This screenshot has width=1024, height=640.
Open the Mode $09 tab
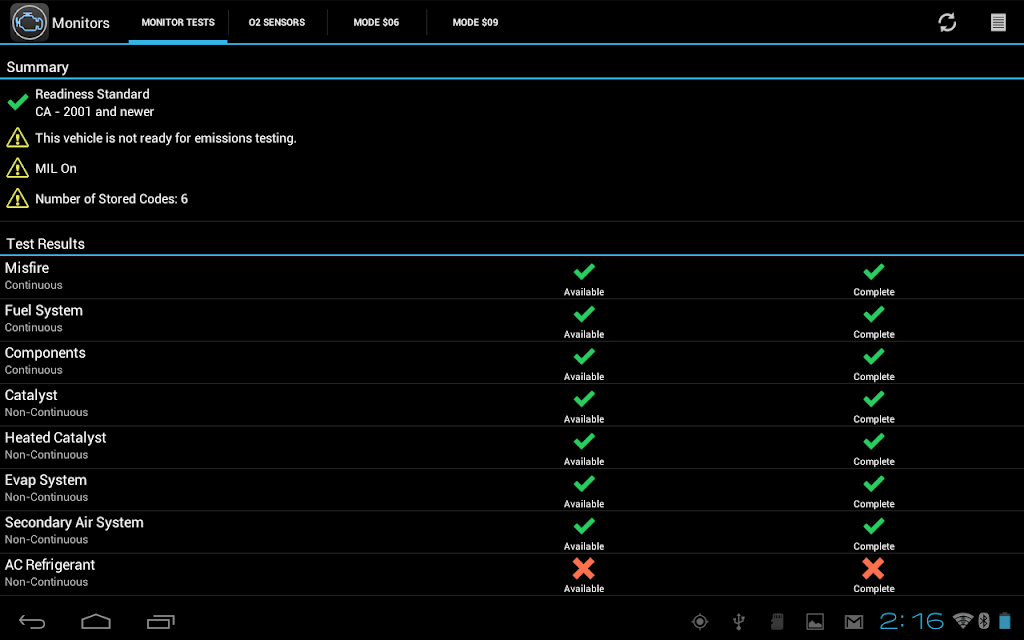click(475, 22)
